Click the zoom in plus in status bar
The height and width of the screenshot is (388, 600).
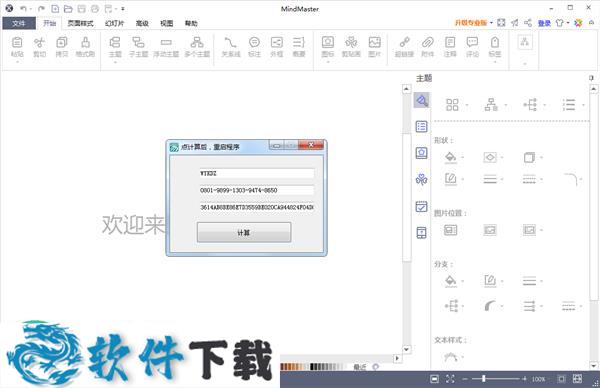[524, 379]
